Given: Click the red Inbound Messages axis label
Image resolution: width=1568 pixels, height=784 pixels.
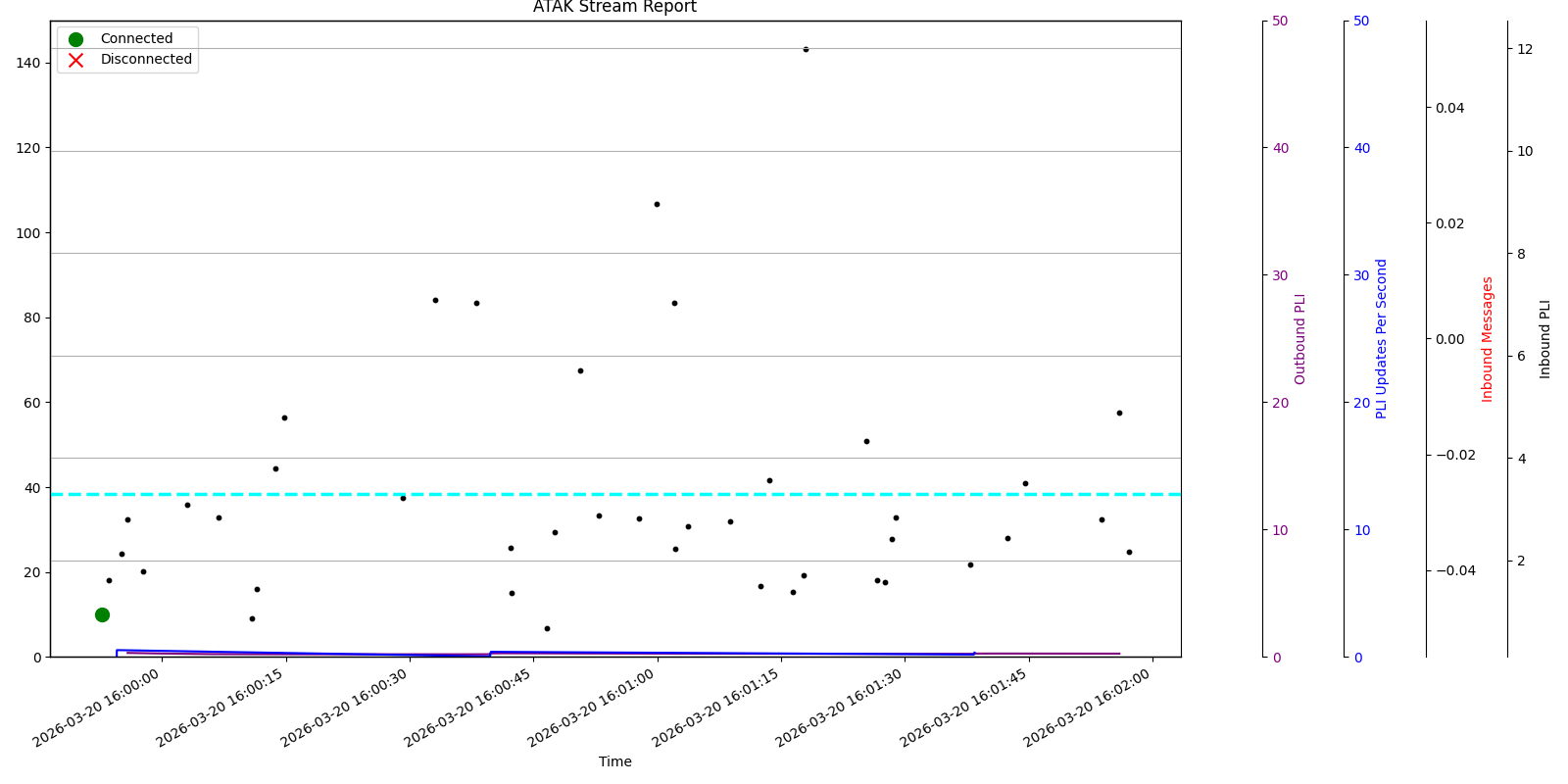Looking at the screenshot, I should click(1488, 338).
